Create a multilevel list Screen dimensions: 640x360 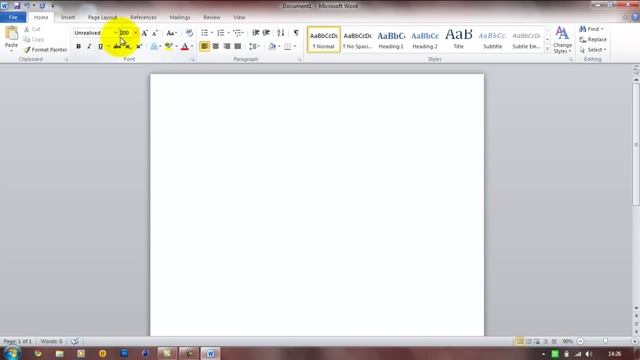coord(237,33)
